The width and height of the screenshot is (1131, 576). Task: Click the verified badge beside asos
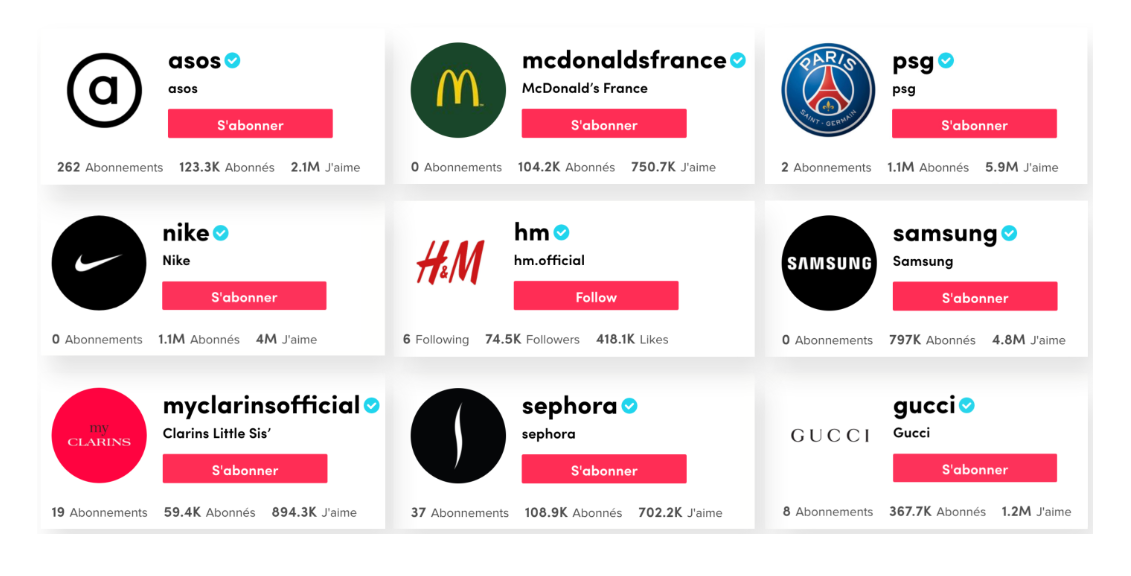tap(232, 61)
